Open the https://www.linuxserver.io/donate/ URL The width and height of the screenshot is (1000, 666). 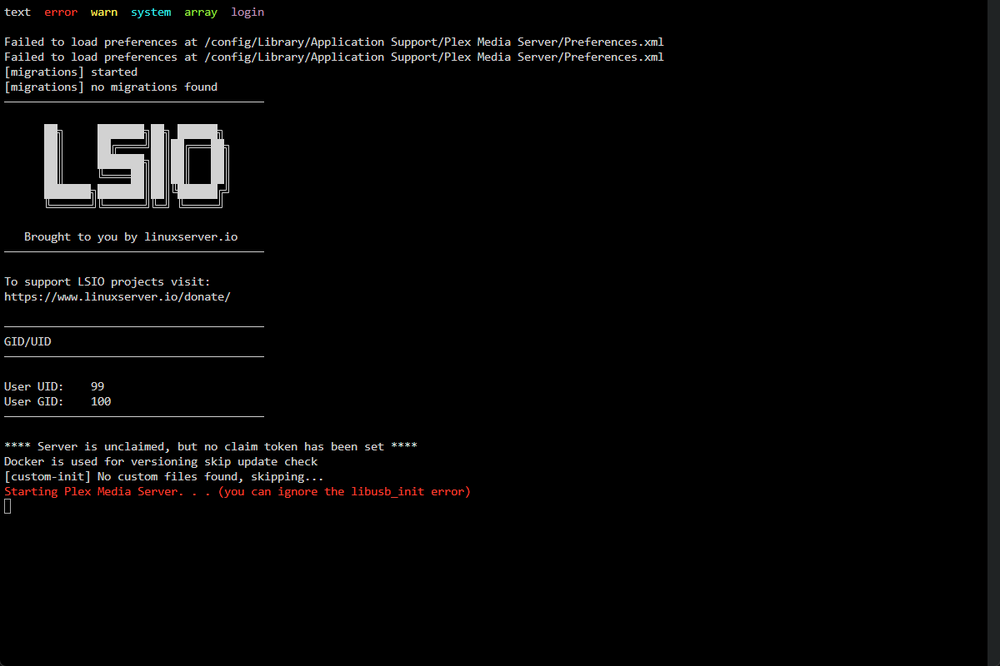click(117, 297)
